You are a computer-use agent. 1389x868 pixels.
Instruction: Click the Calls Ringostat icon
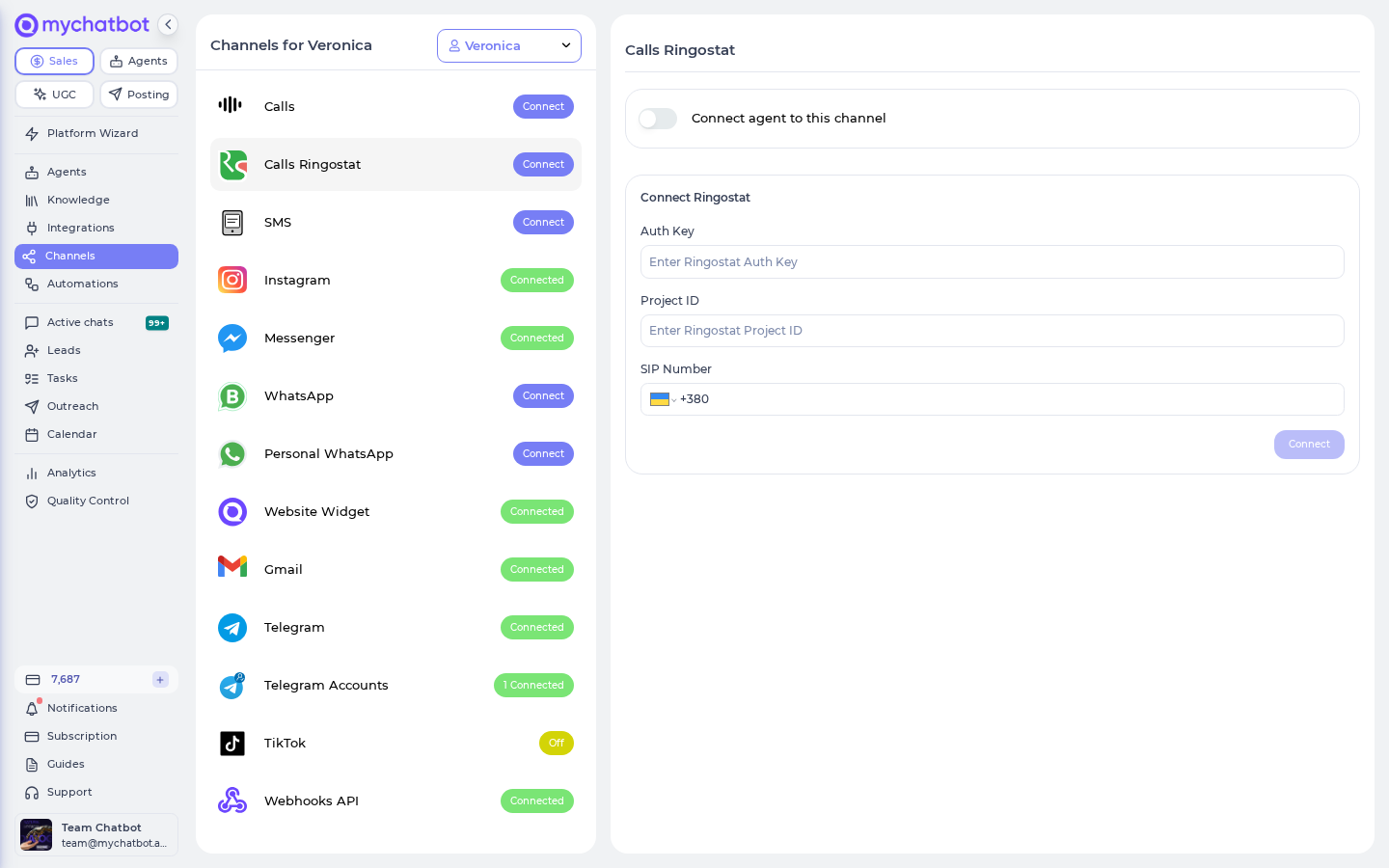tap(232, 165)
